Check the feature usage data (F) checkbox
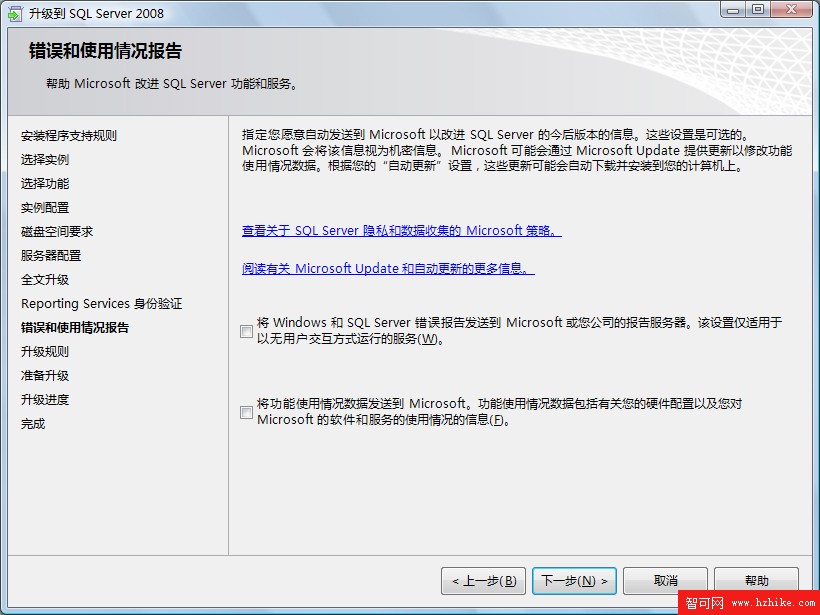The image size is (820, 615). [x=246, y=412]
